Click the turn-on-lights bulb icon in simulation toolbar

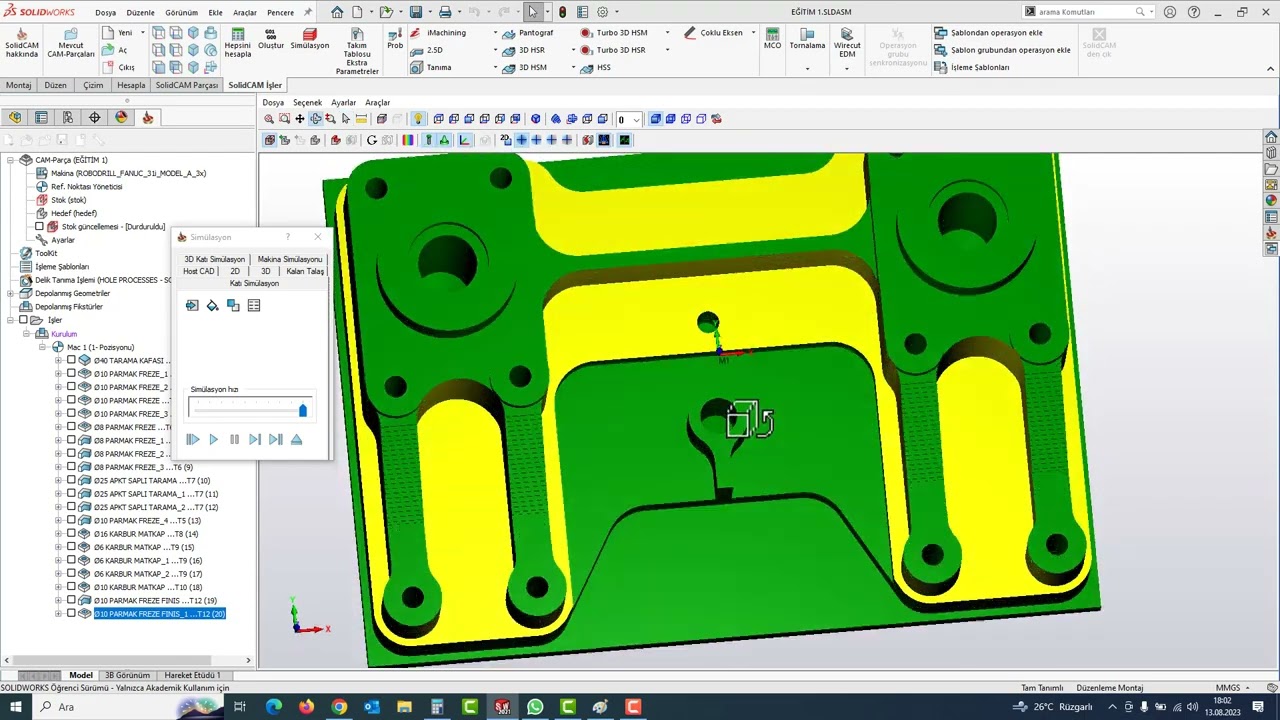coord(419,119)
